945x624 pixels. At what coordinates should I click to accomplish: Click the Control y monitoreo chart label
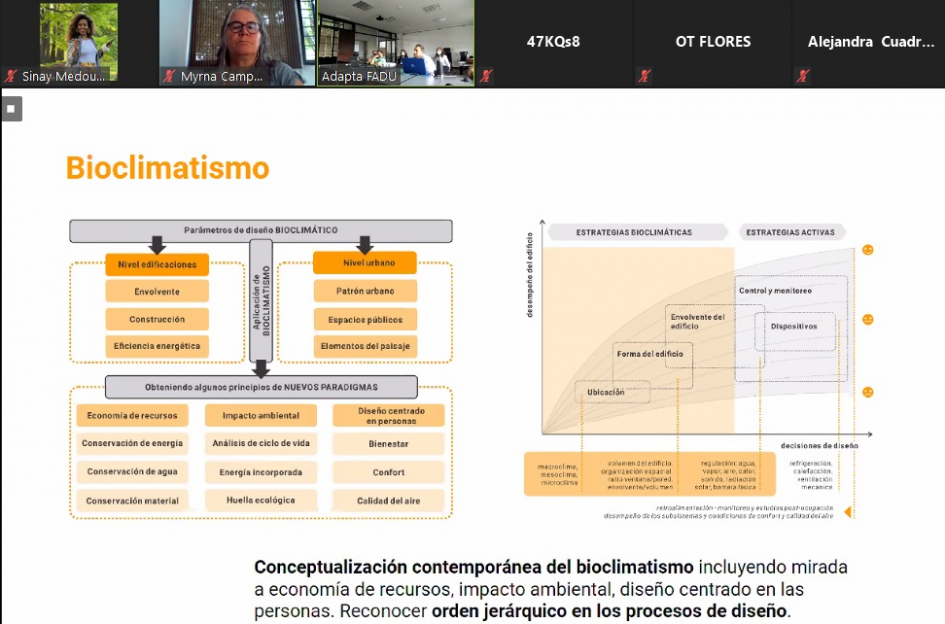(775, 291)
